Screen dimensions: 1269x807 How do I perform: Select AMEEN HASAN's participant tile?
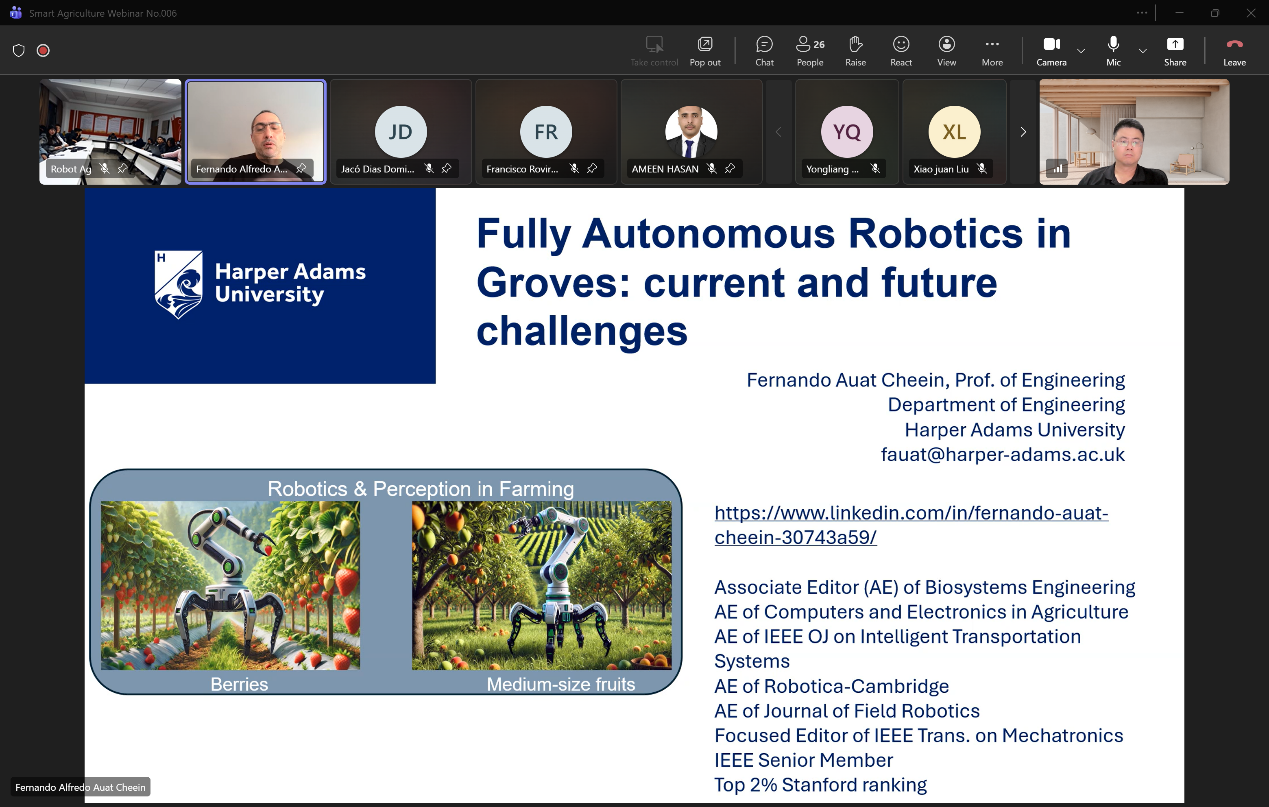point(691,131)
